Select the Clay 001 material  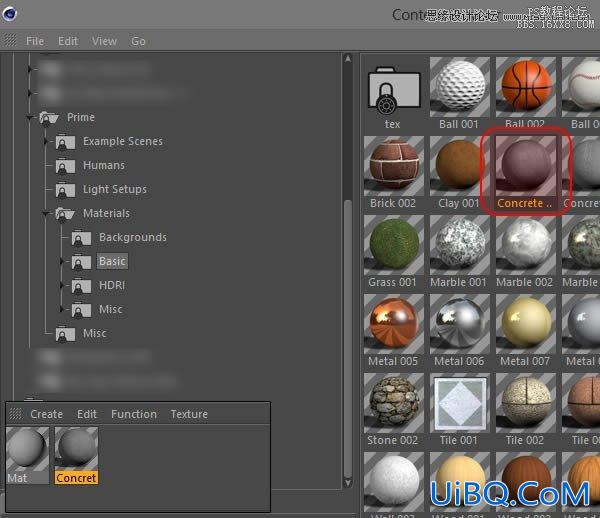click(460, 166)
